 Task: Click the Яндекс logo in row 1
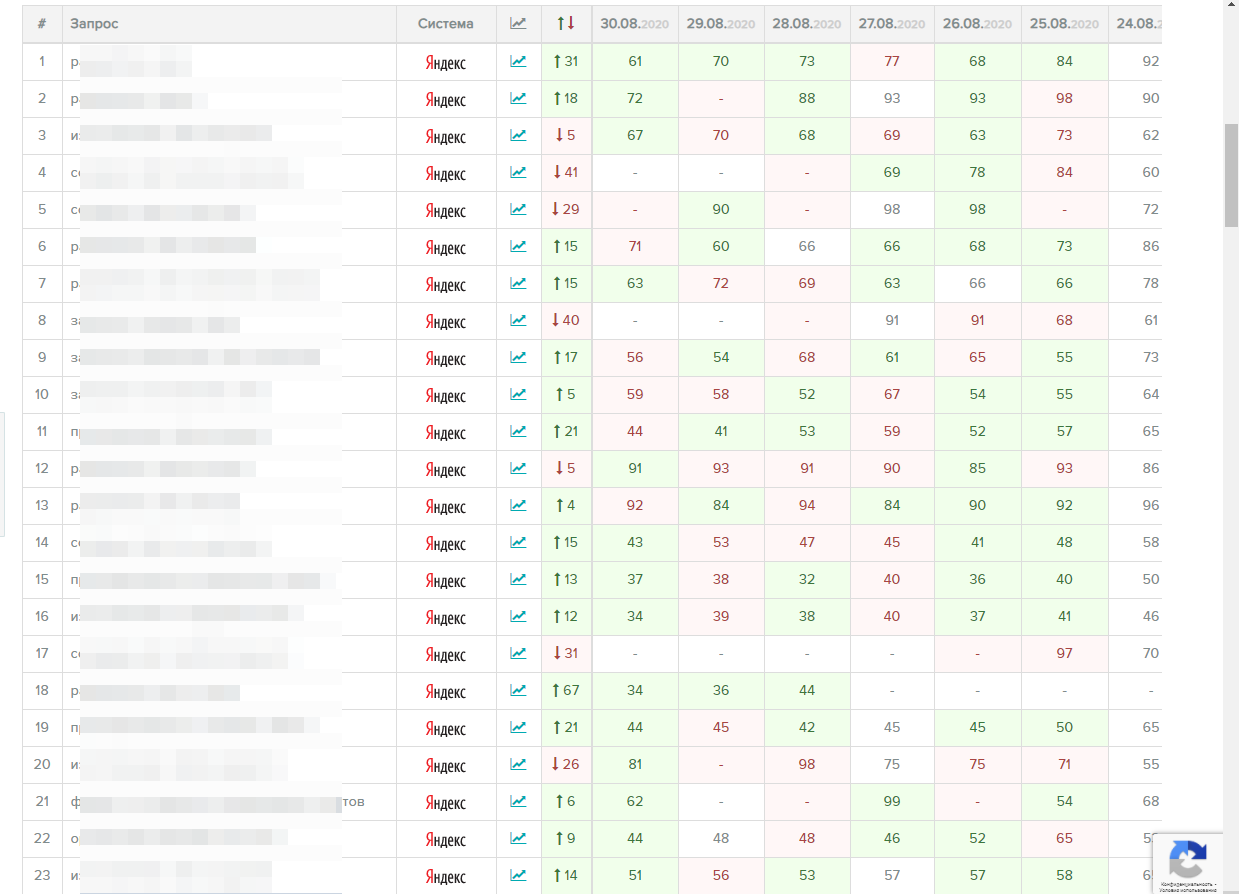tap(446, 62)
